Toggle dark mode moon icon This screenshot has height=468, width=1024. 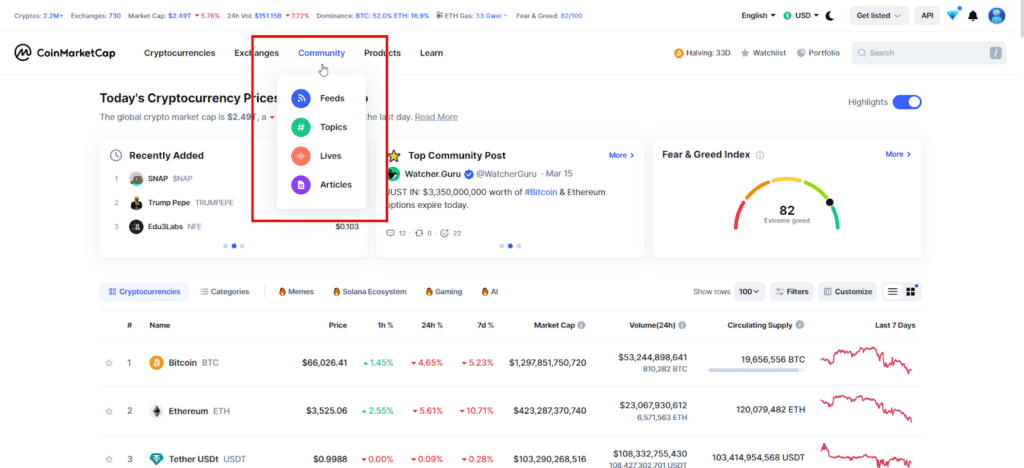coord(830,16)
